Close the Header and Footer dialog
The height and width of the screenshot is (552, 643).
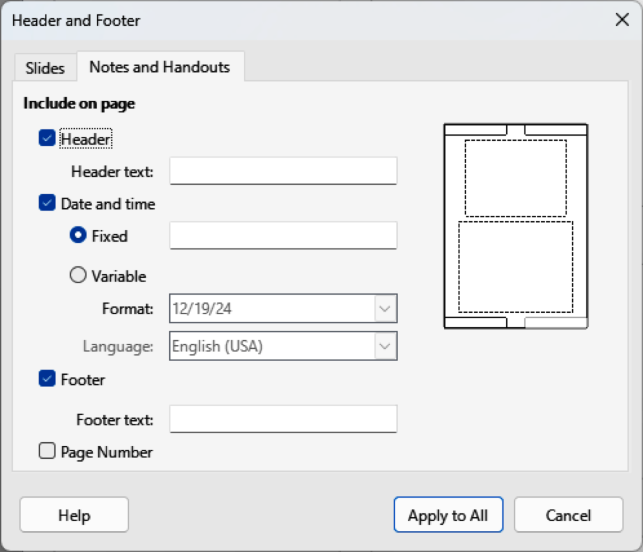pyautogui.click(x=620, y=20)
